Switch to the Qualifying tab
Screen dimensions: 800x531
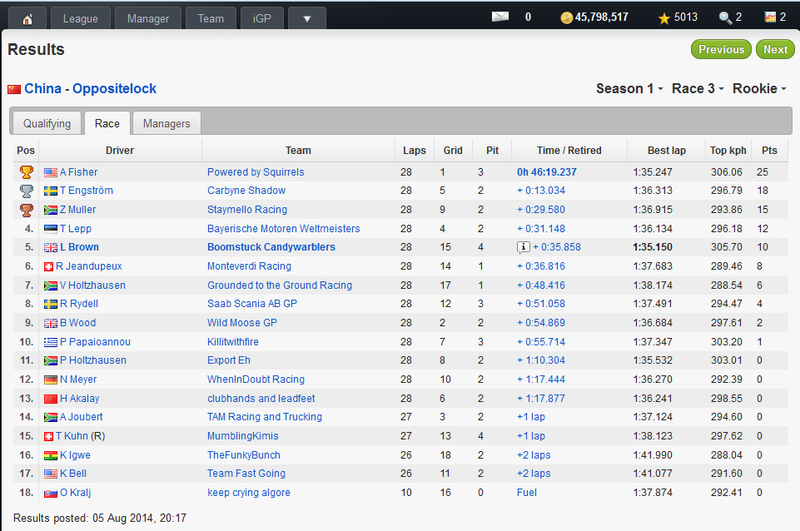coord(47,124)
